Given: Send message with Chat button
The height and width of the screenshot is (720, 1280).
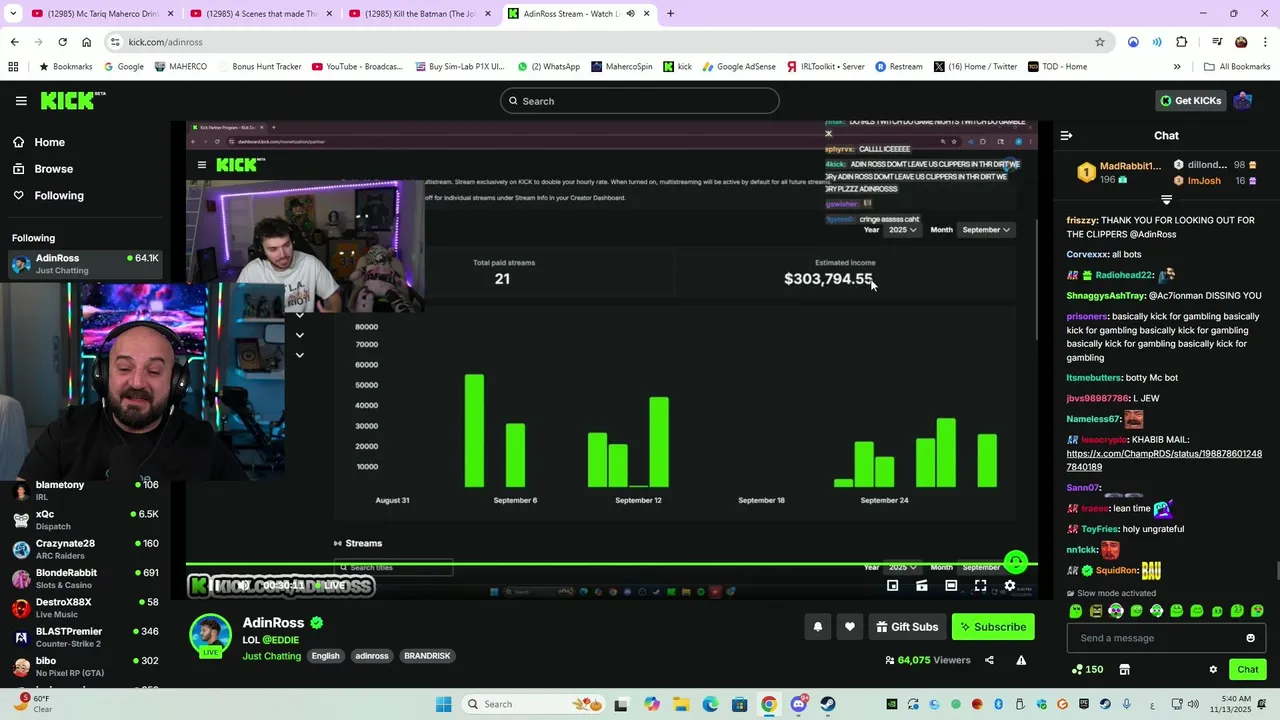Looking at the screenshot, I should click(x=1248, y=669).
